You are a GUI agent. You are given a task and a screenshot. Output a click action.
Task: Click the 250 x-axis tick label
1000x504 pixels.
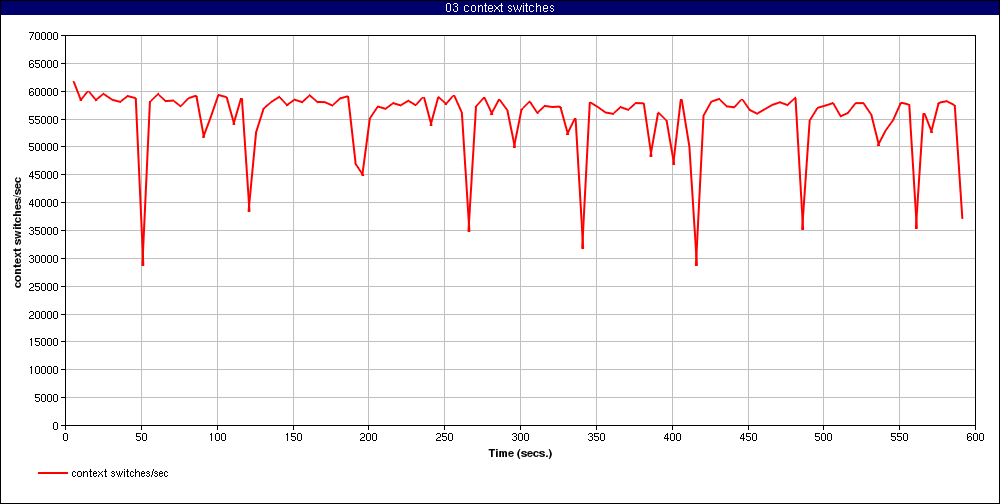click(445, 437)
